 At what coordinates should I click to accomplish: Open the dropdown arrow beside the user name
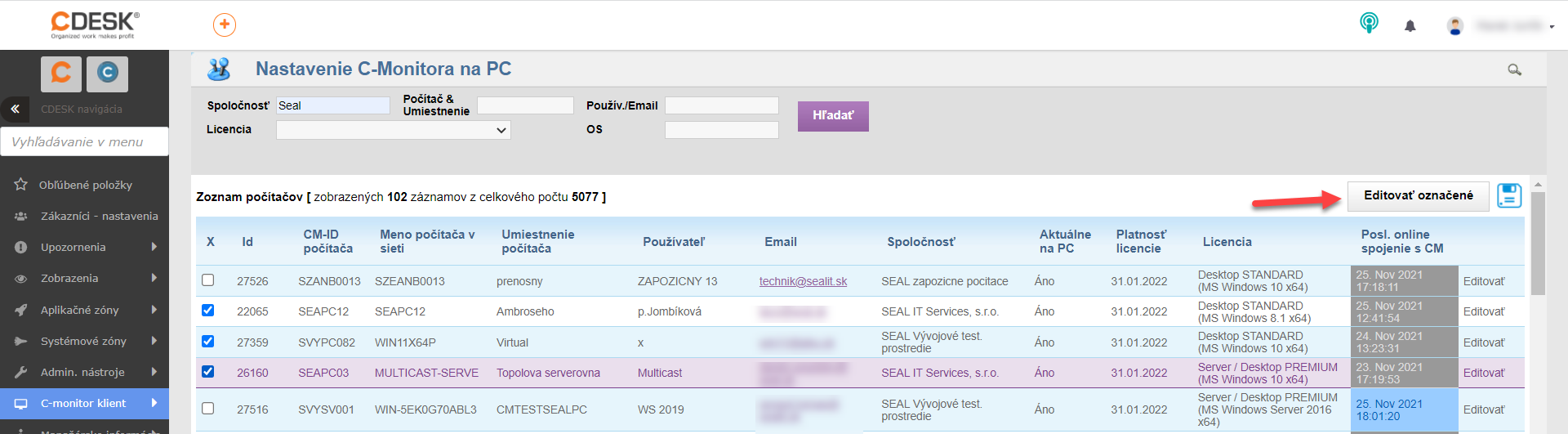(x=1552, y=27)
